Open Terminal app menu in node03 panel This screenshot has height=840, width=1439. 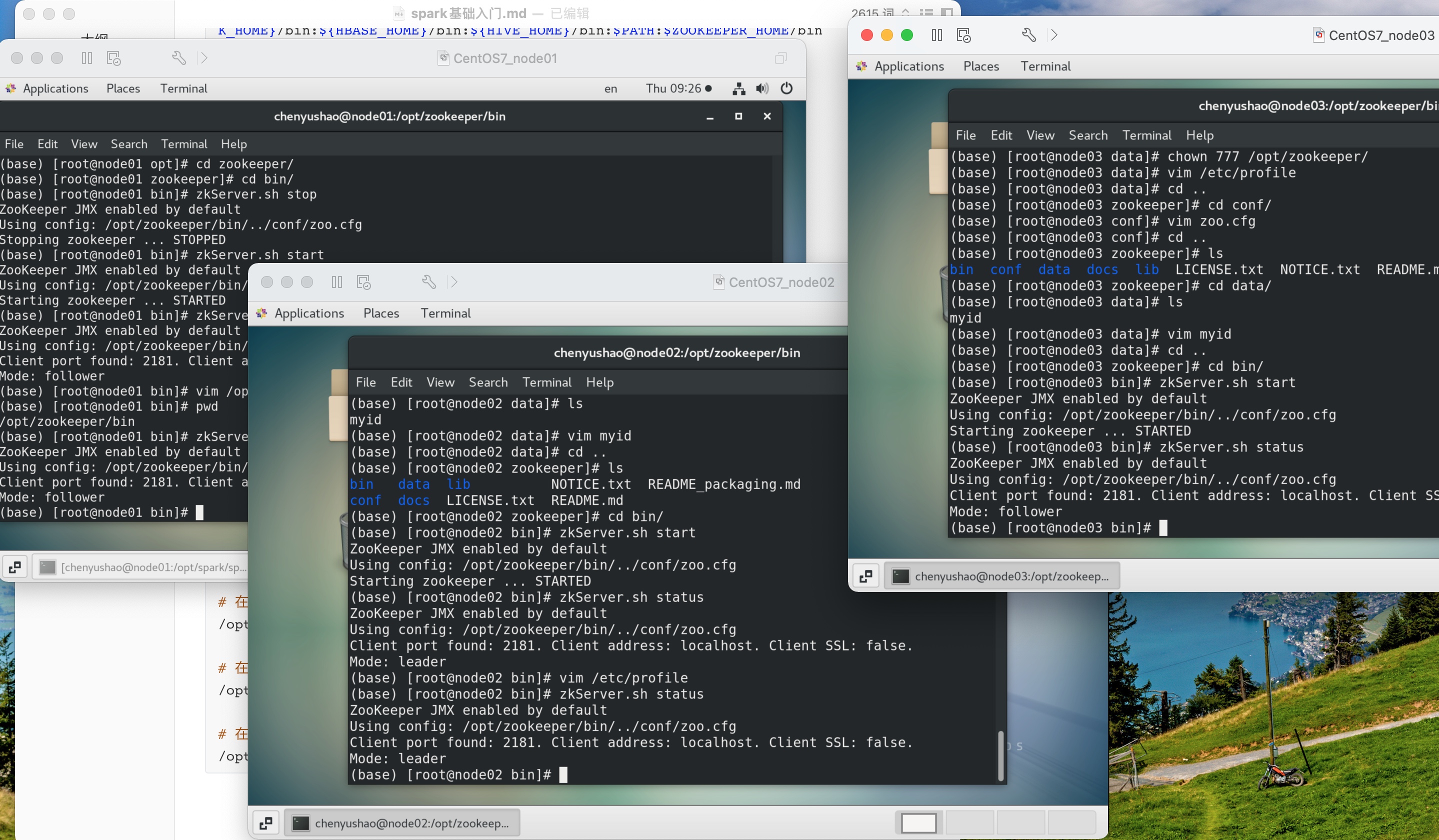(1045, 67)
